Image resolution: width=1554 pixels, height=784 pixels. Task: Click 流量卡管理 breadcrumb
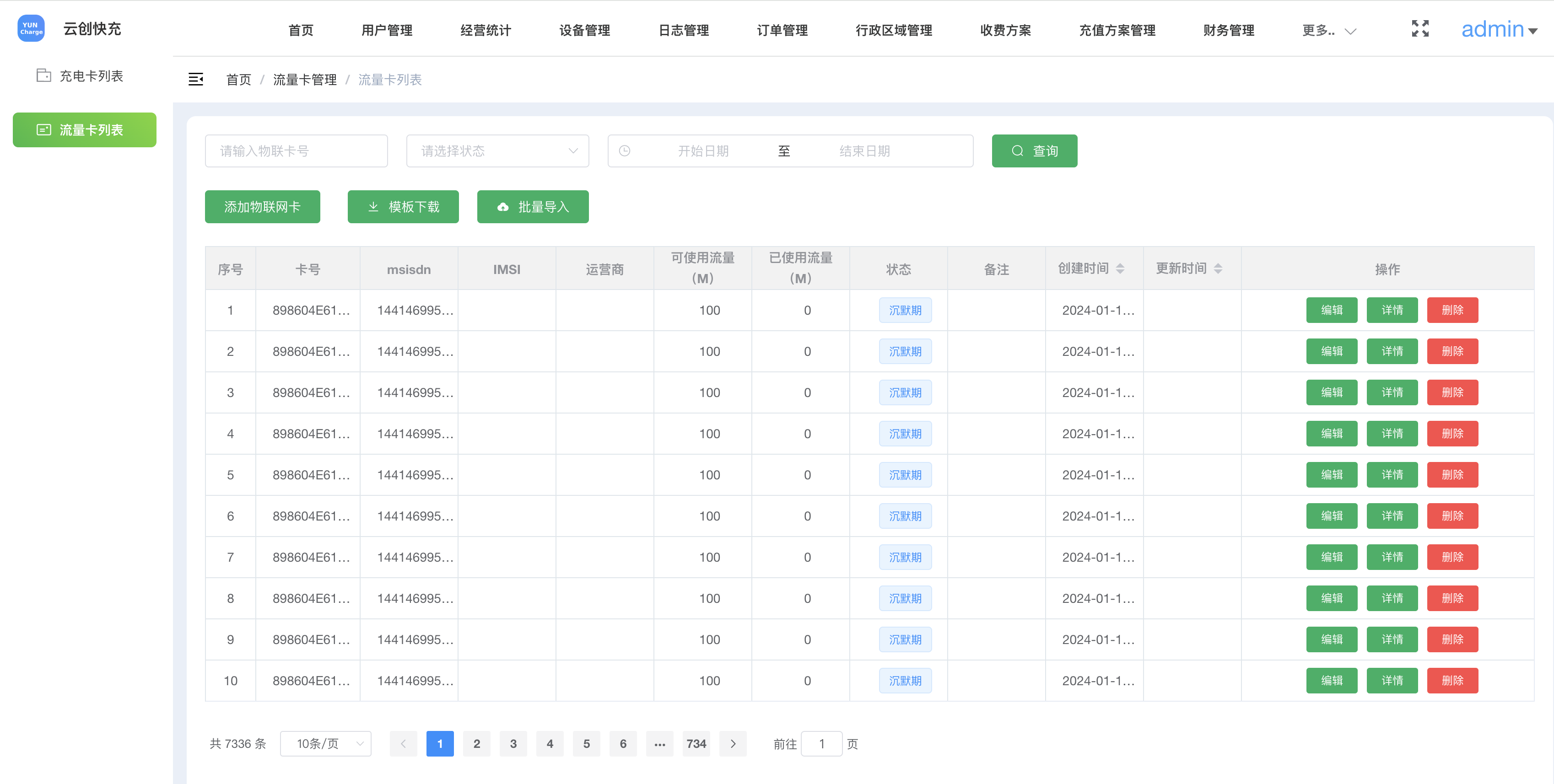tap(305, 80)
